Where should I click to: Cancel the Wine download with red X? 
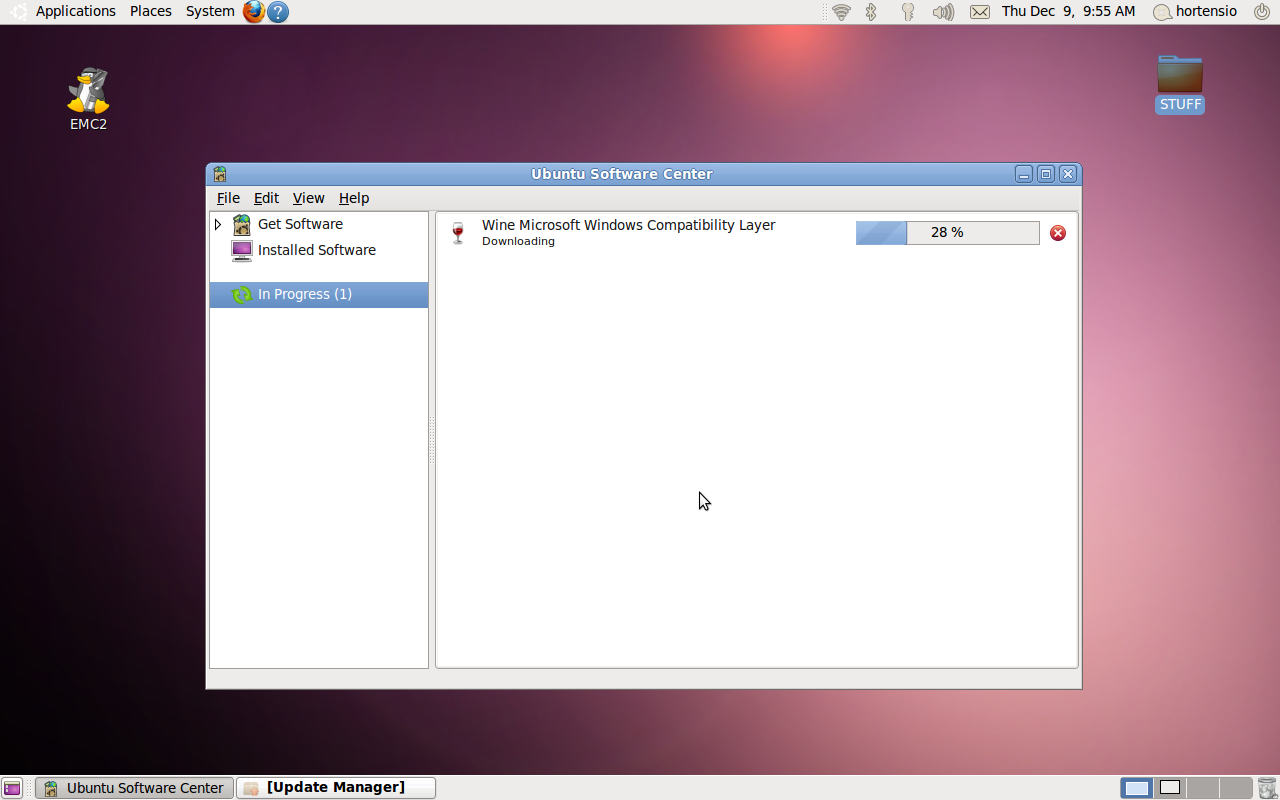click(x=1058, y=233)
